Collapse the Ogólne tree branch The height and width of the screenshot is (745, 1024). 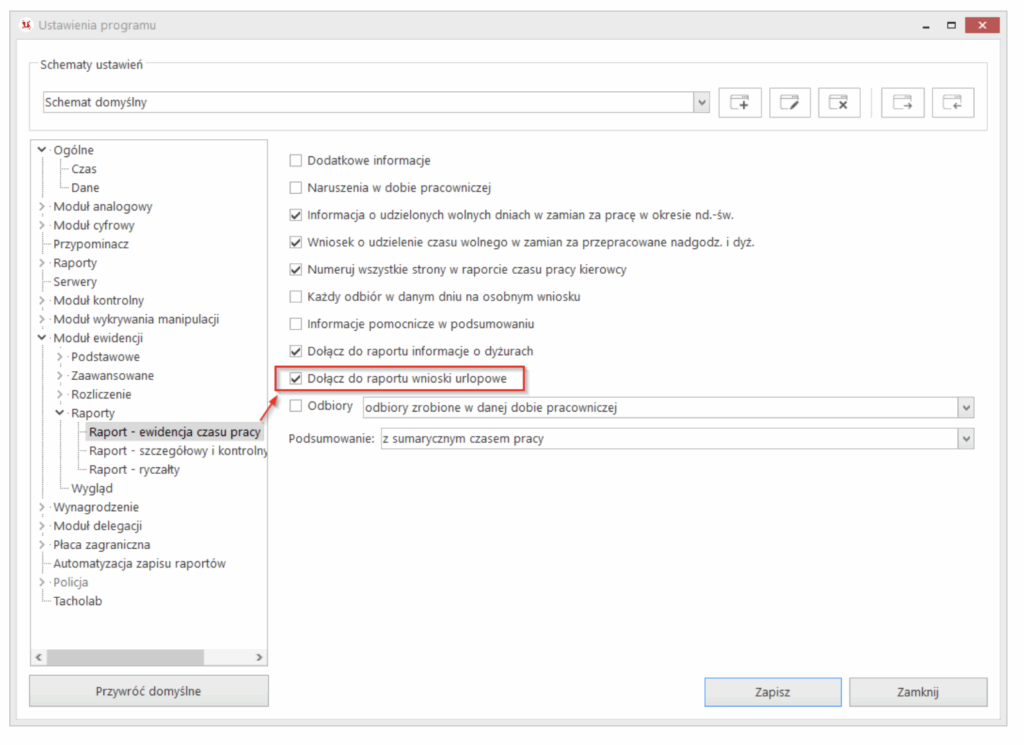[x=41, y=149]
